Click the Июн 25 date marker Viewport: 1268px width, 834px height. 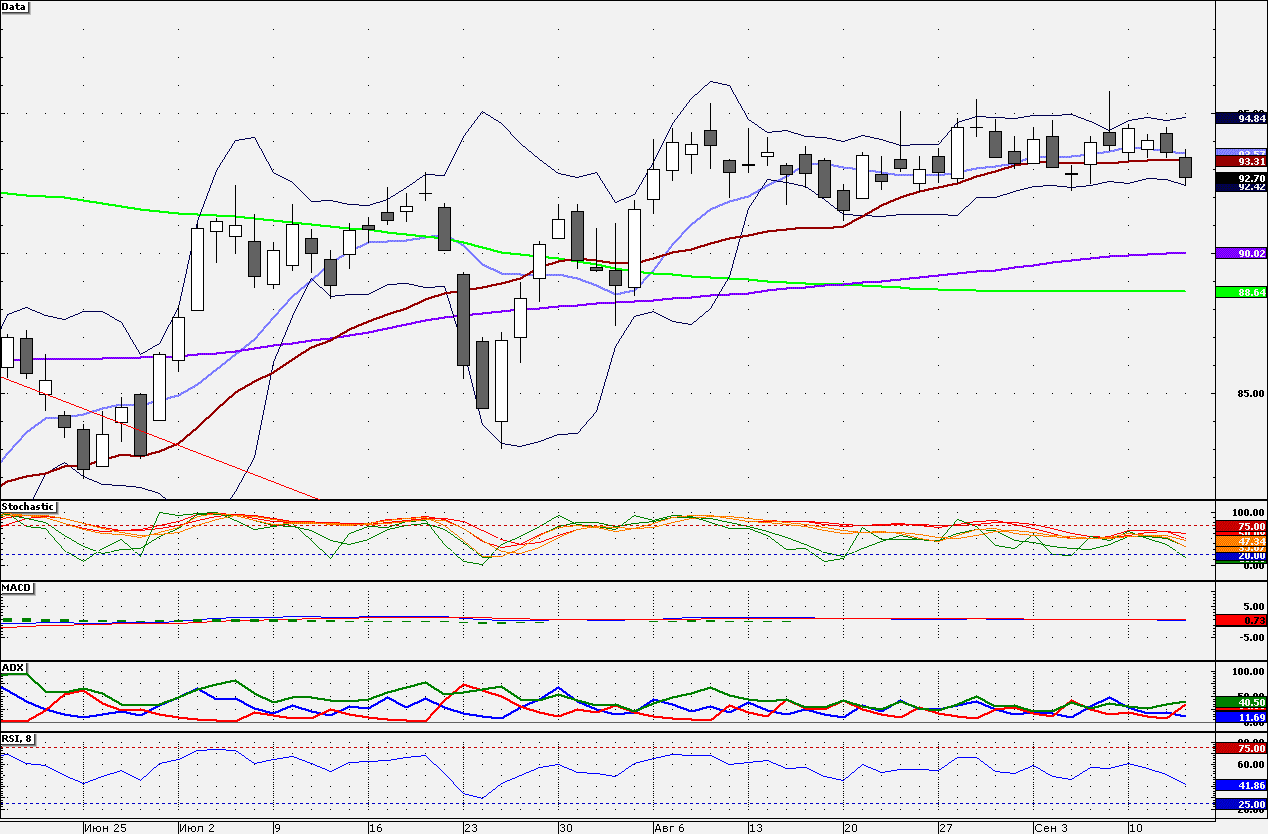[106, 828]
